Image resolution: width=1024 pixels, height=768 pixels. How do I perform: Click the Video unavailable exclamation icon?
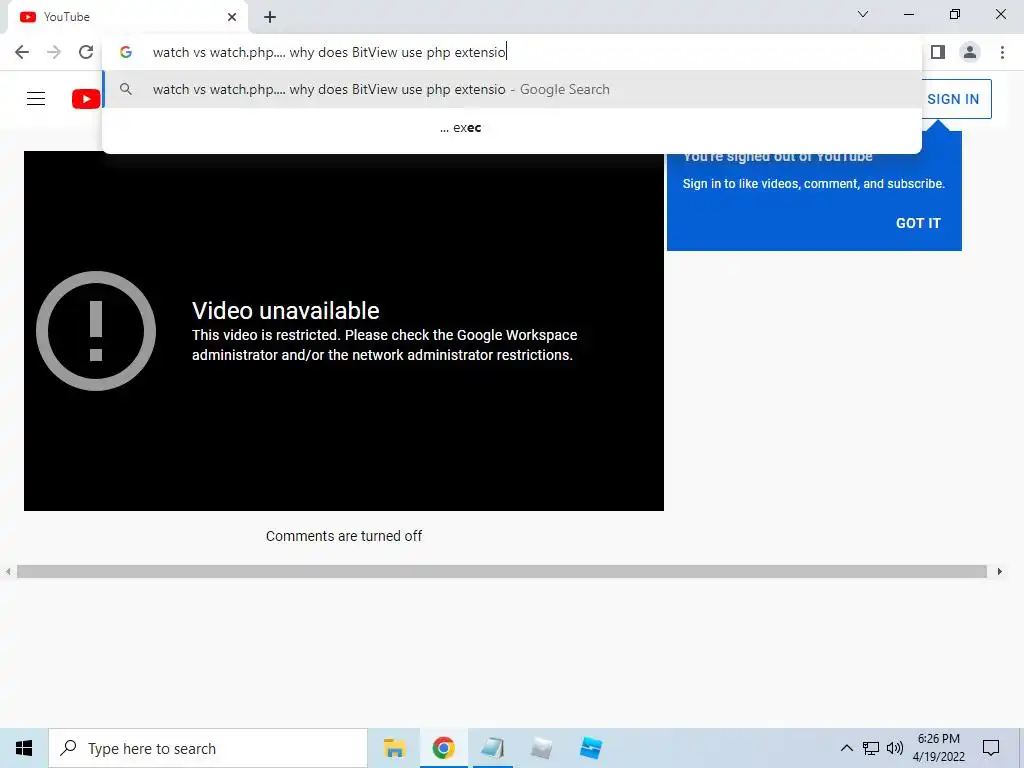[x=96, y=331]
